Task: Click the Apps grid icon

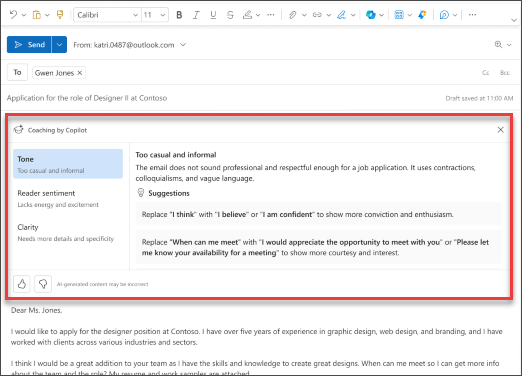Action: 399,15
